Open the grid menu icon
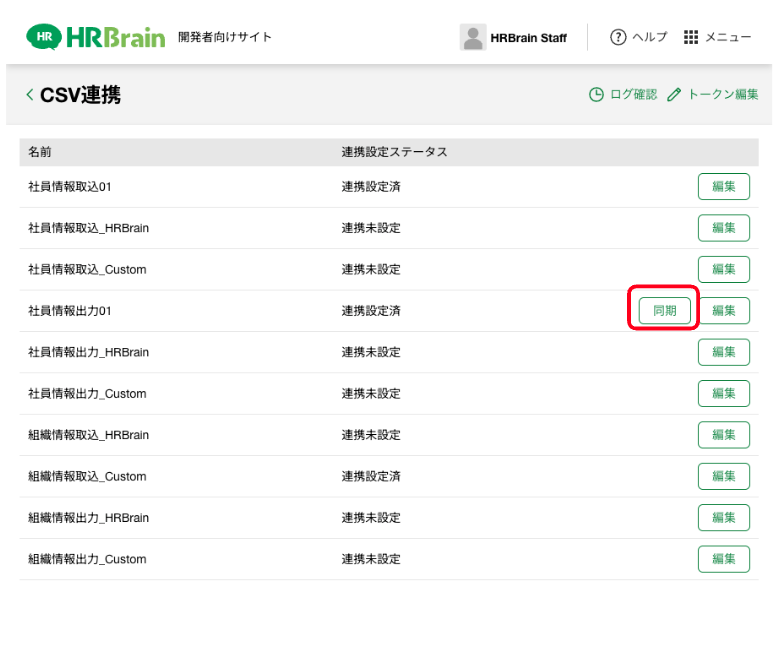This screenshot has height=652, width=782. pos(691,37)
